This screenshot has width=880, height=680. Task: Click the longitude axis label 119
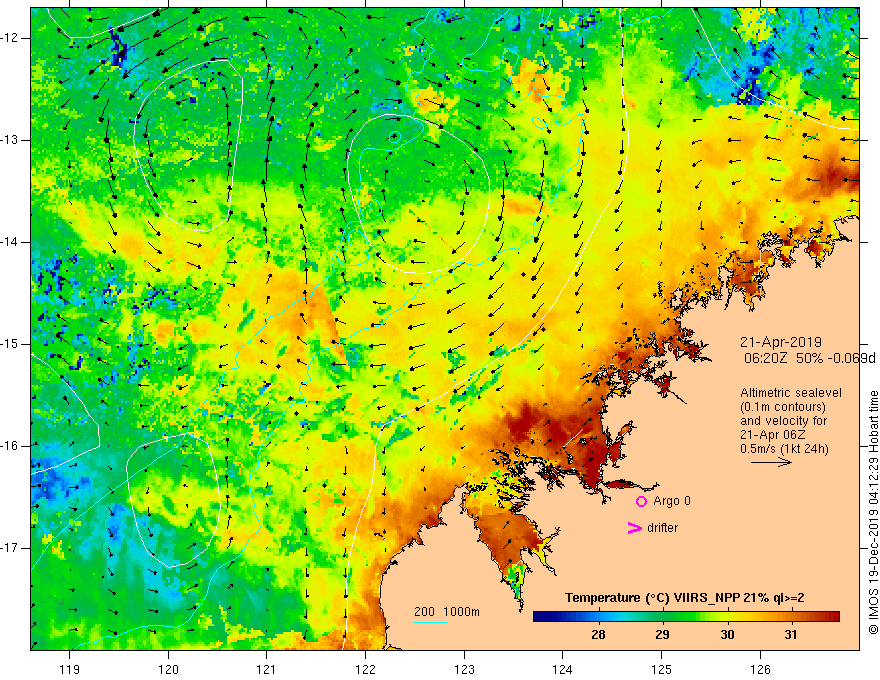pos(70,669)
